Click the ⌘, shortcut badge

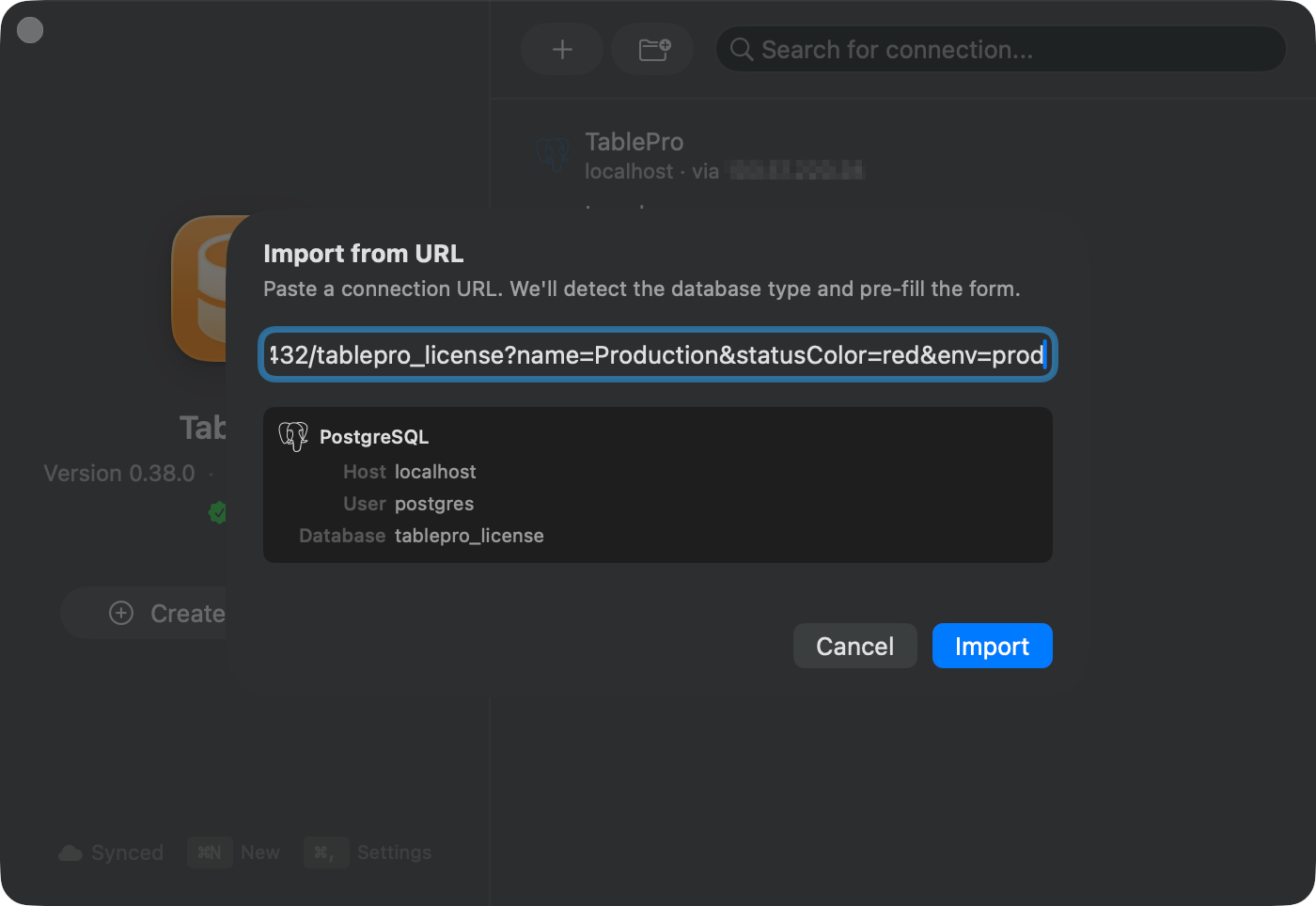(325, 852)
